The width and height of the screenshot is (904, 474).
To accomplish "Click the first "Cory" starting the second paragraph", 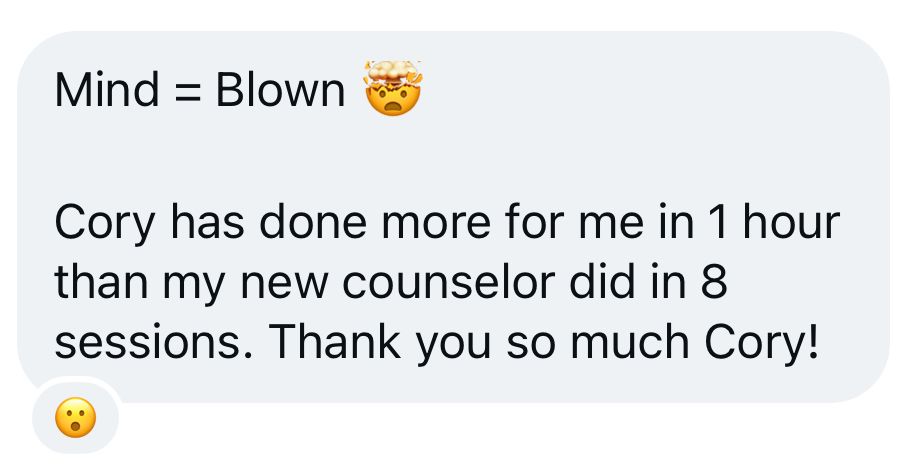I will click(x=104, y=225).
